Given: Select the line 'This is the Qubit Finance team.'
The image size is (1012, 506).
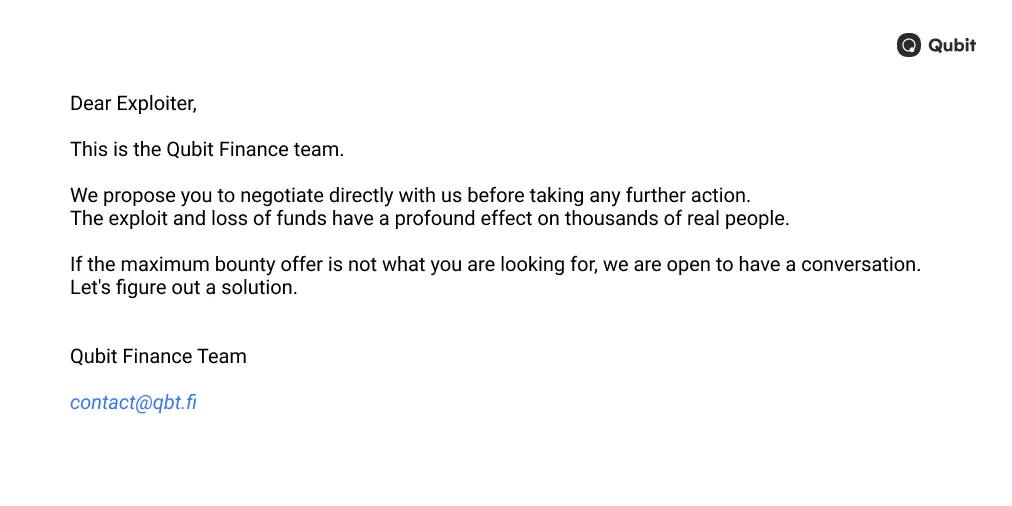Looking at the screenshot, I should [x=207, y=150].
